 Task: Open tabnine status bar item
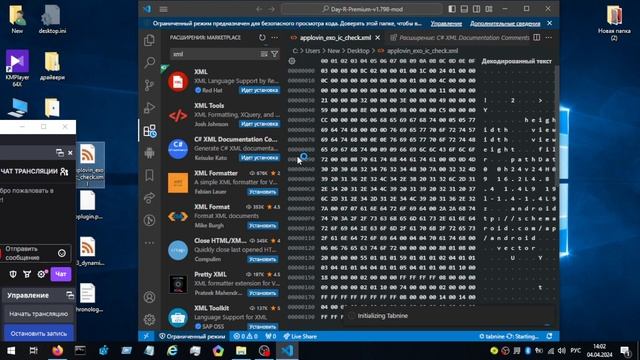(509, 336)
